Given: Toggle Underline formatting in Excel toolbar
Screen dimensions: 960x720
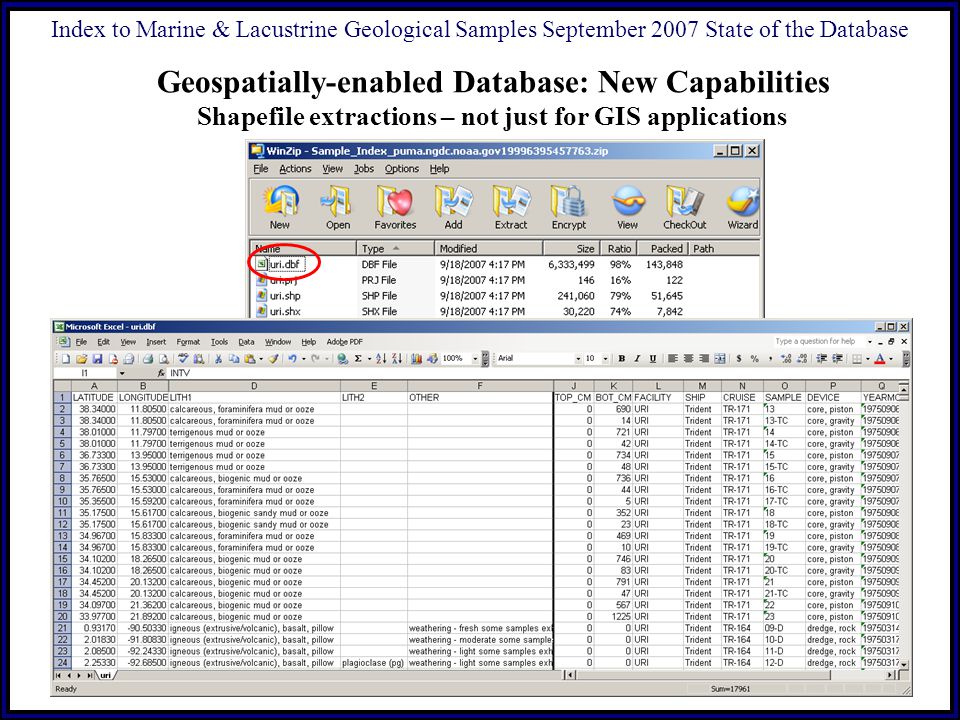Looking at the screenshot, I should point(651,358).
